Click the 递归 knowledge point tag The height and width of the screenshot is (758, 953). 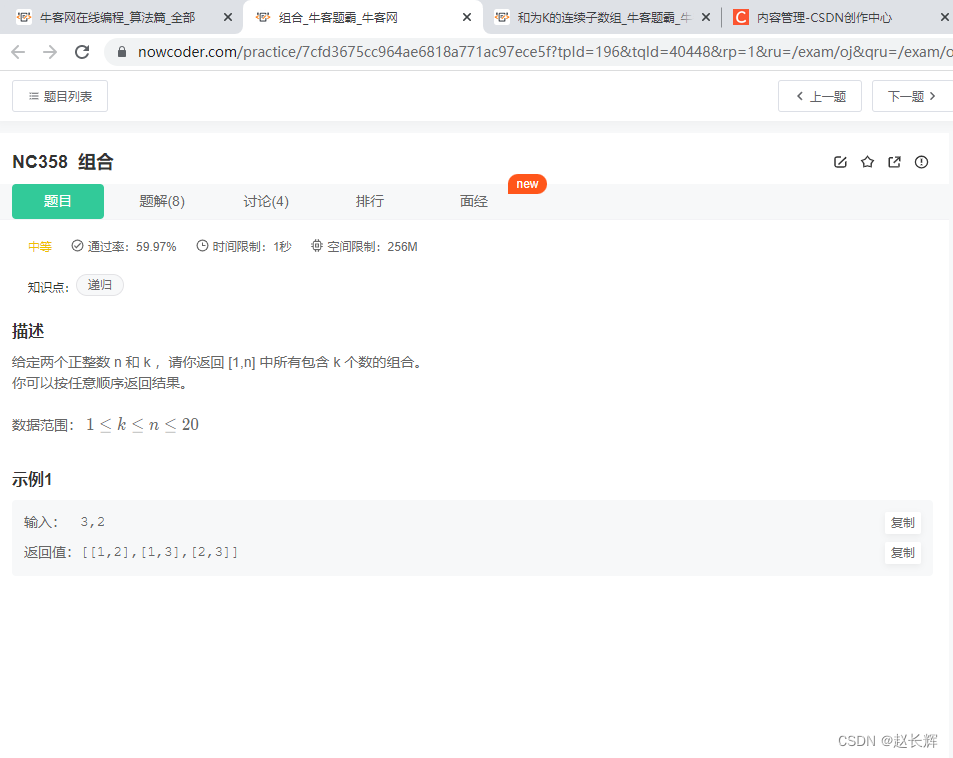pos(99,284)
